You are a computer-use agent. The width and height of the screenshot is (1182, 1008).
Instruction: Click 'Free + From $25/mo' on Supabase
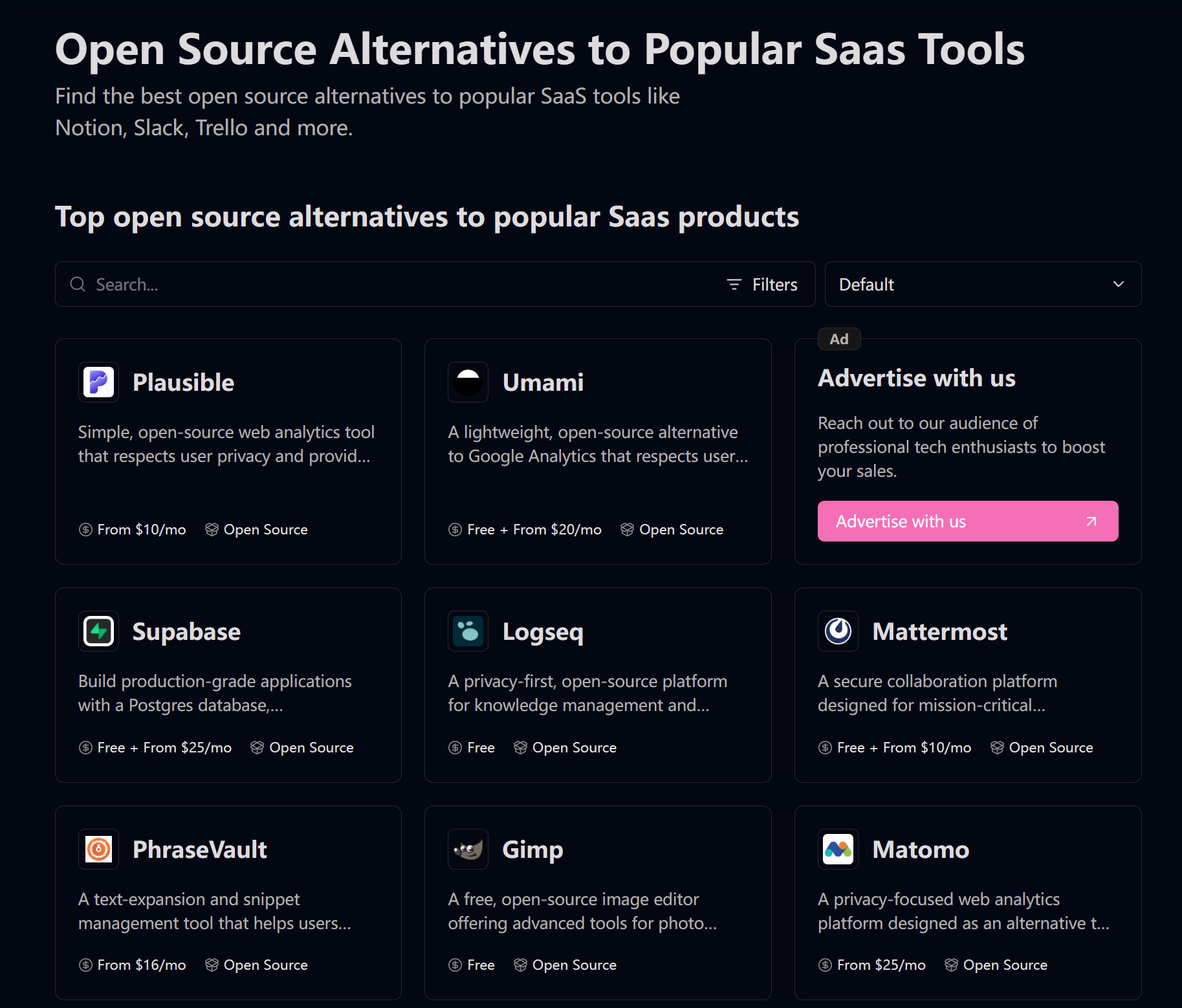click(x=164, y=748)
